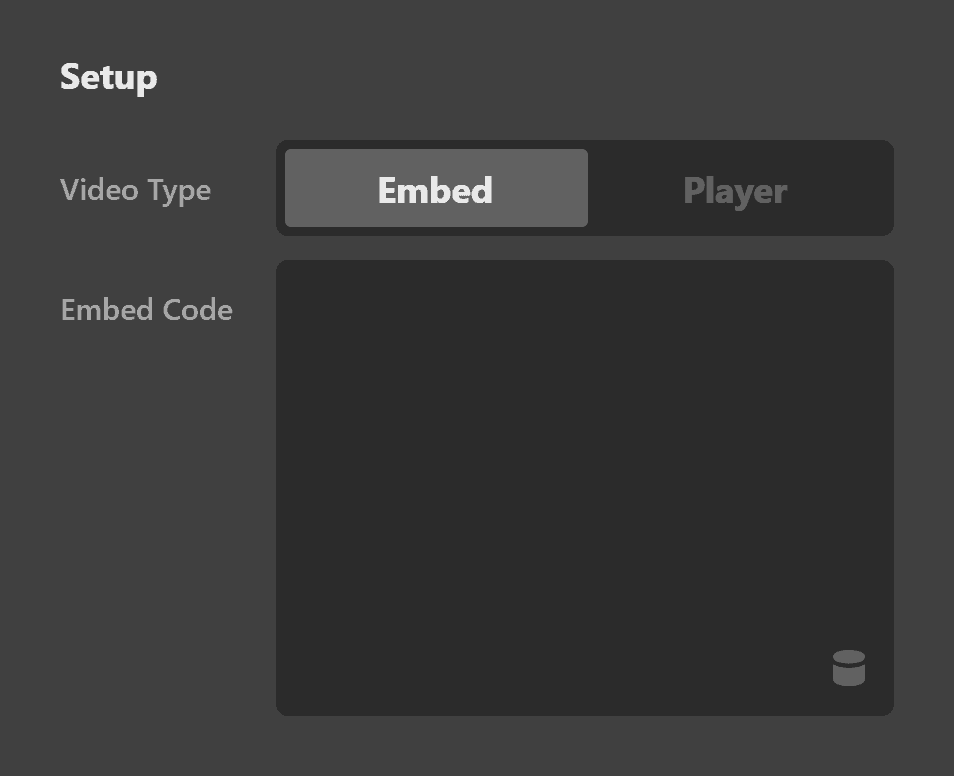The width and height of the screenshot is (954, 776).
Task: Toggle the video type to Player
Action: 735,190
